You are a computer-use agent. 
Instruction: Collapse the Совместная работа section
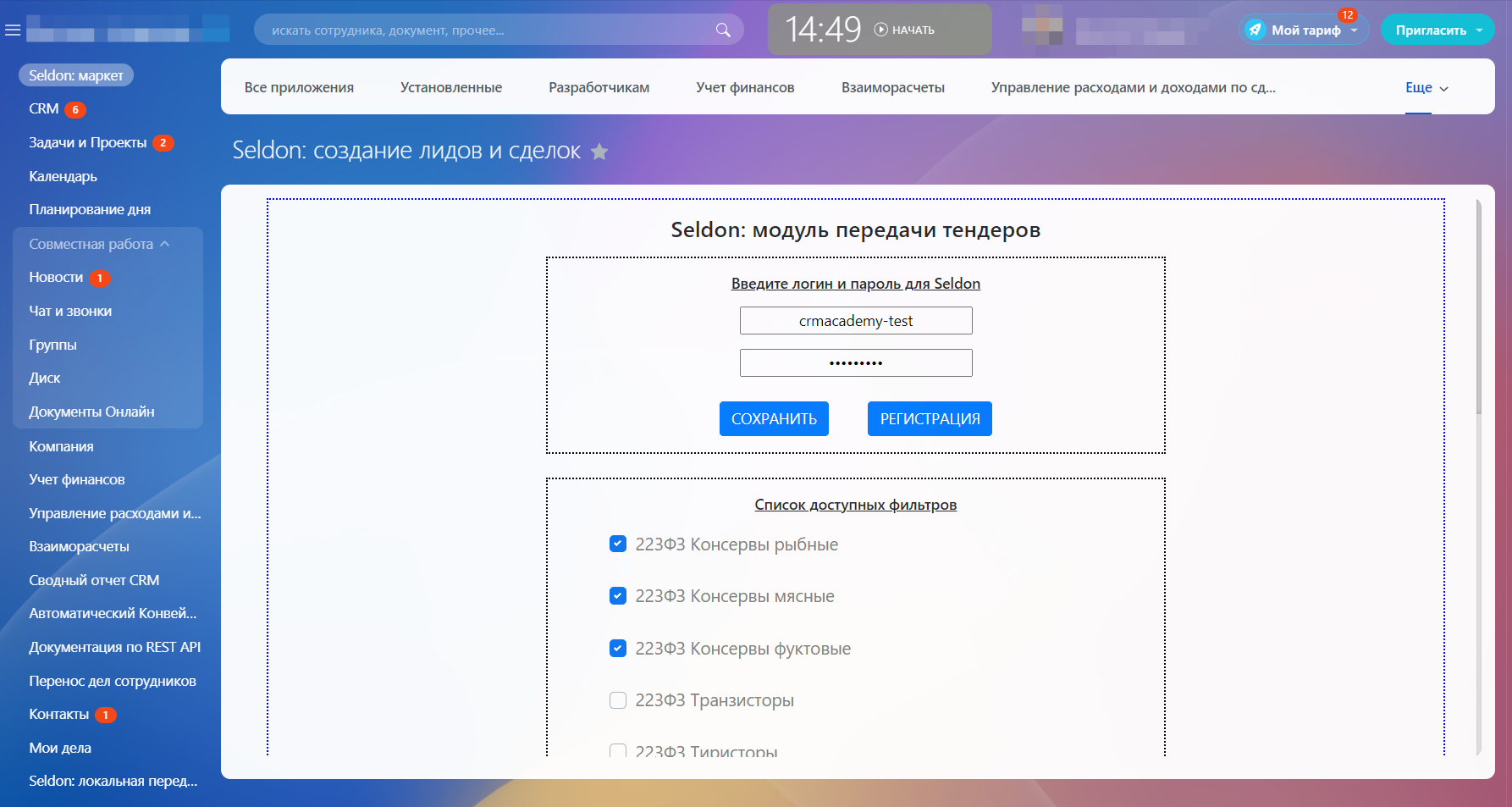click(x=165, y=244)
